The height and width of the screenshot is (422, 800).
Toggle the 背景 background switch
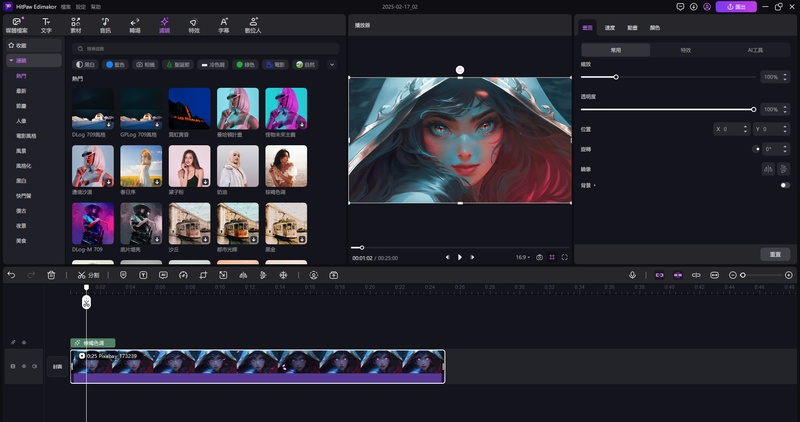click(785, 185)
